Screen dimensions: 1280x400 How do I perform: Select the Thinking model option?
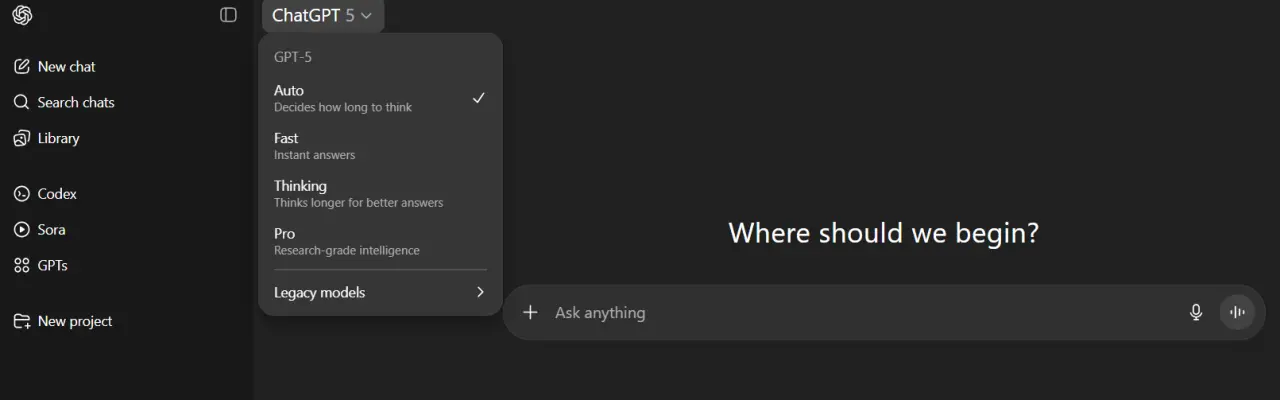tap(380, 194)
